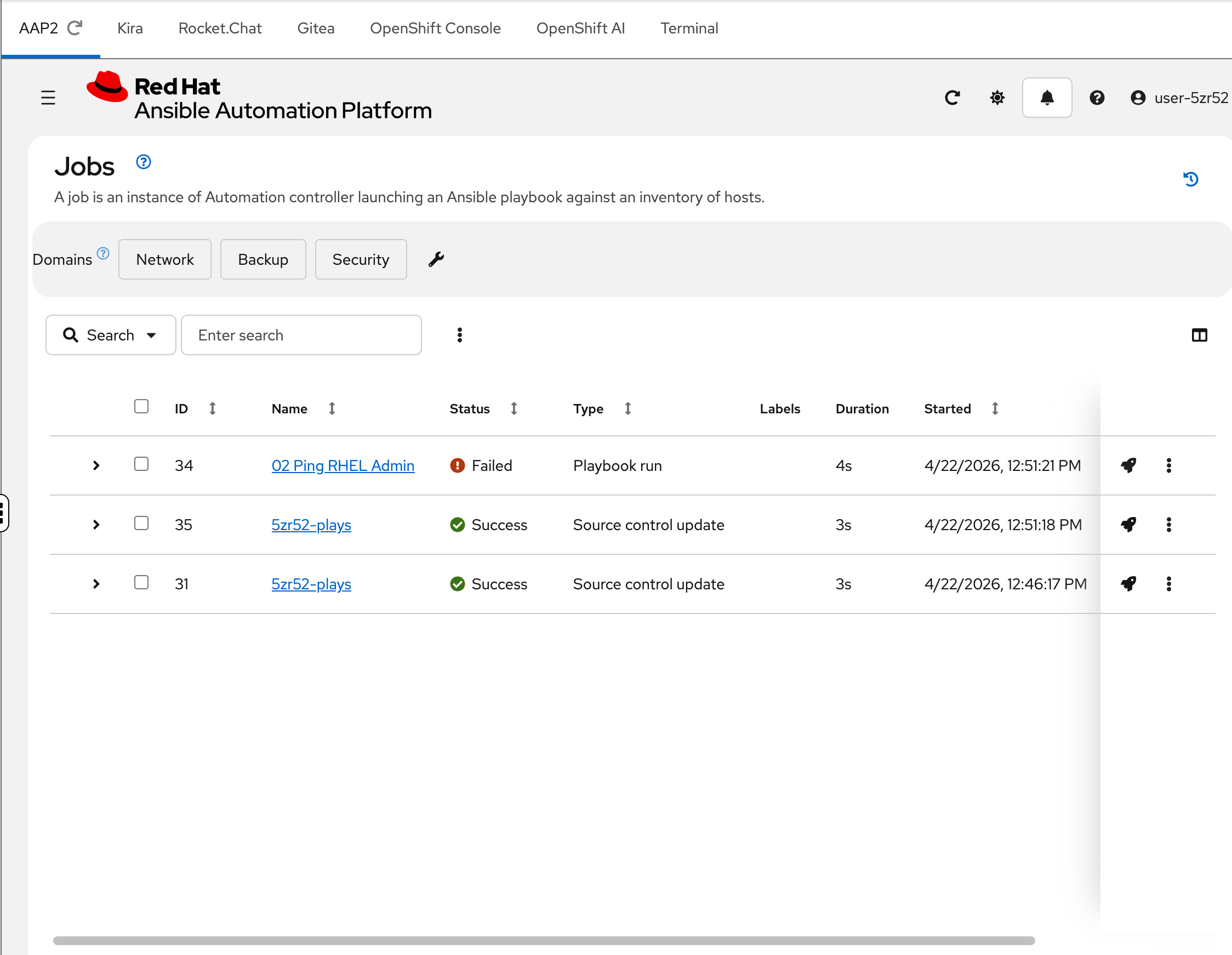Viewport: 1232px width, 955px height.
Task: Click the 4s duration cell
Action: click(x=843, y=465)
